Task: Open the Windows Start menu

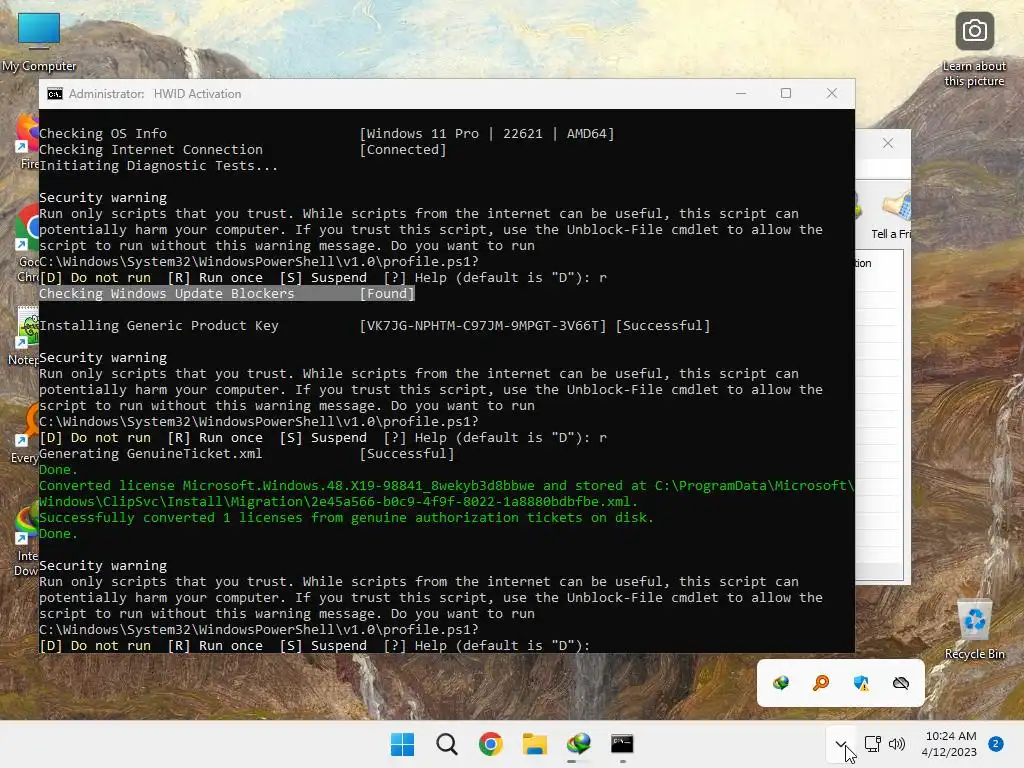Action: point(402,744)
